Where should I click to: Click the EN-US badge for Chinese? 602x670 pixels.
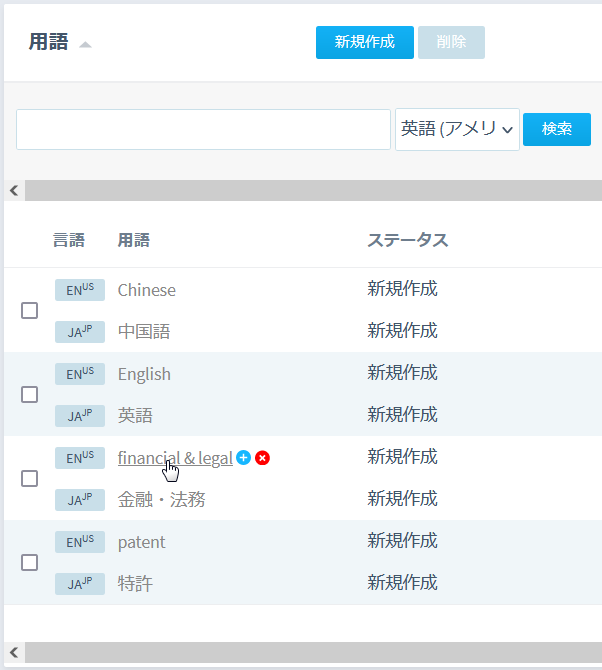pyautogui.click(x=80, y=290)
